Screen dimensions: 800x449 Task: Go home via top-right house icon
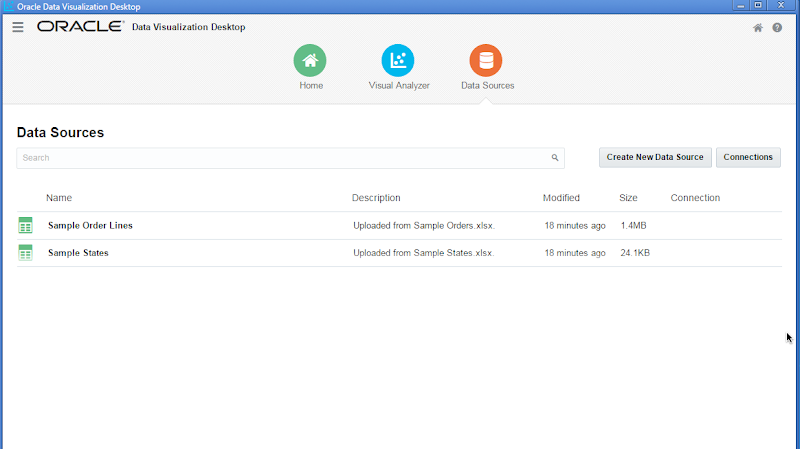pyautogui.click(x=758, y=28)
